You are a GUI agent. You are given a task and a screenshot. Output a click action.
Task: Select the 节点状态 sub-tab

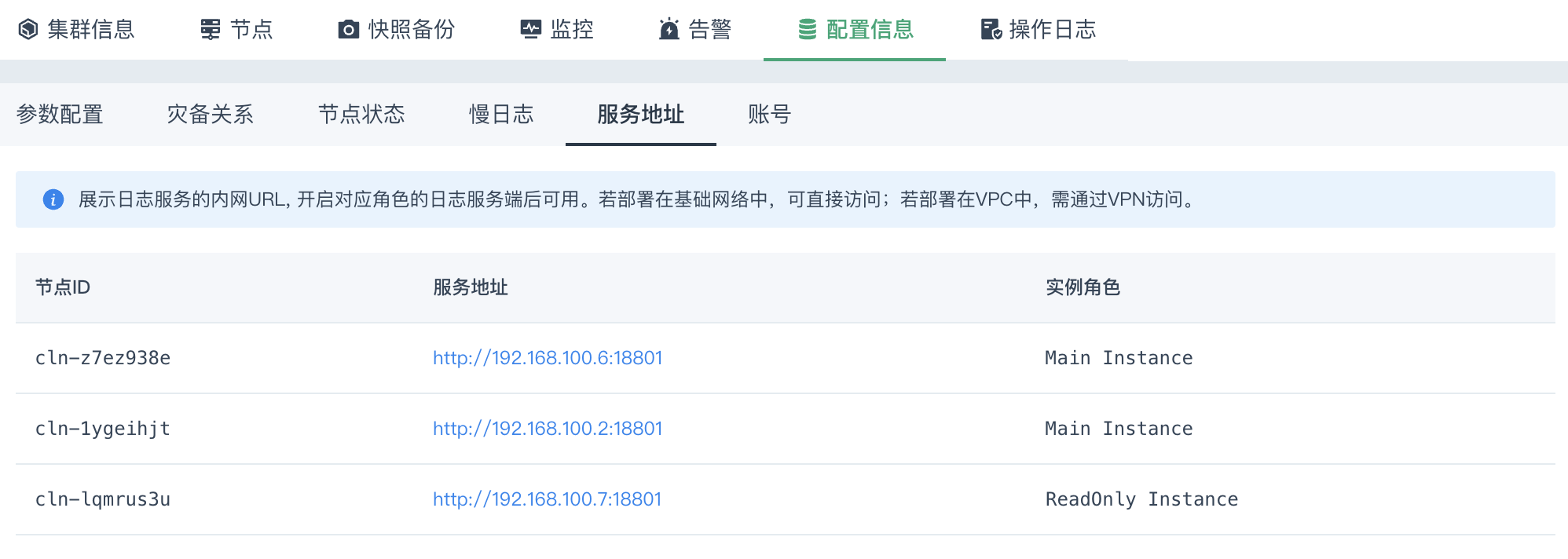361,115
